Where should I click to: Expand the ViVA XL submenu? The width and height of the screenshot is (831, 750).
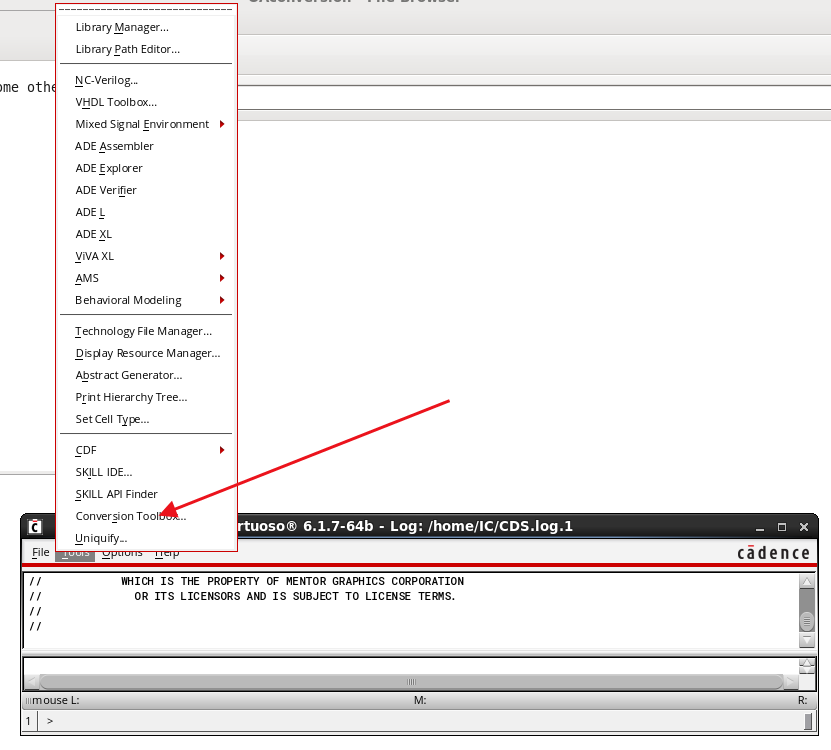coord(96,256)
